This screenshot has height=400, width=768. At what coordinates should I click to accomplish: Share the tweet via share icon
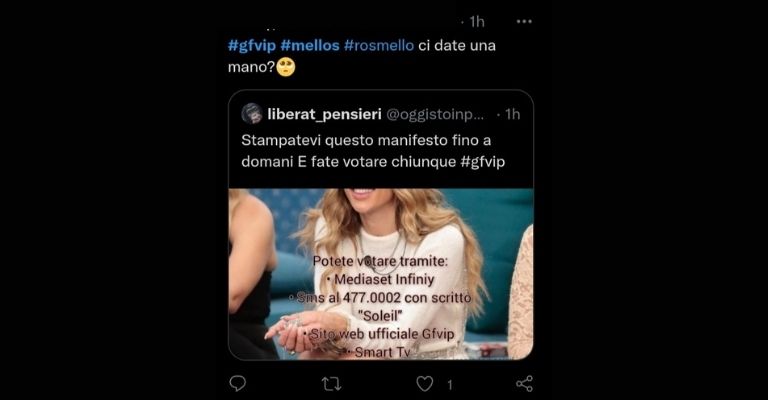(525, 384)
